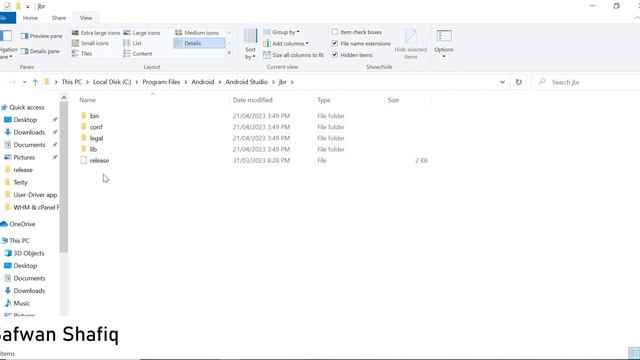Open 3D Objects under This PC
This screenshot has width=640, height=360.
click(x=29, y=253)
